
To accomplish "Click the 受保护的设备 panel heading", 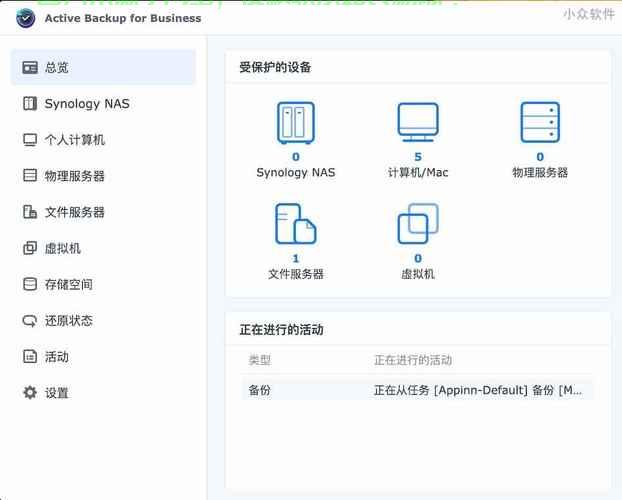I will tap(275, 67).
